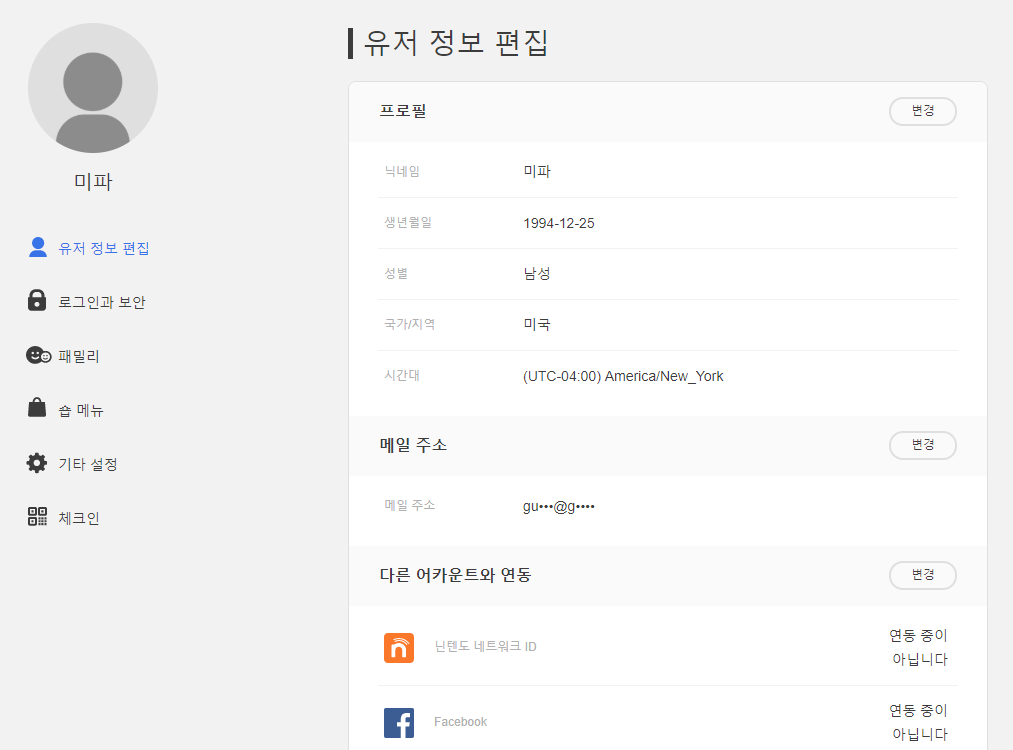Viewport: 1013px width, 750px height.
Task: Click the 연동 중이 아닙니다 status beside Nintendo Network ID
Action: (919, 647)
